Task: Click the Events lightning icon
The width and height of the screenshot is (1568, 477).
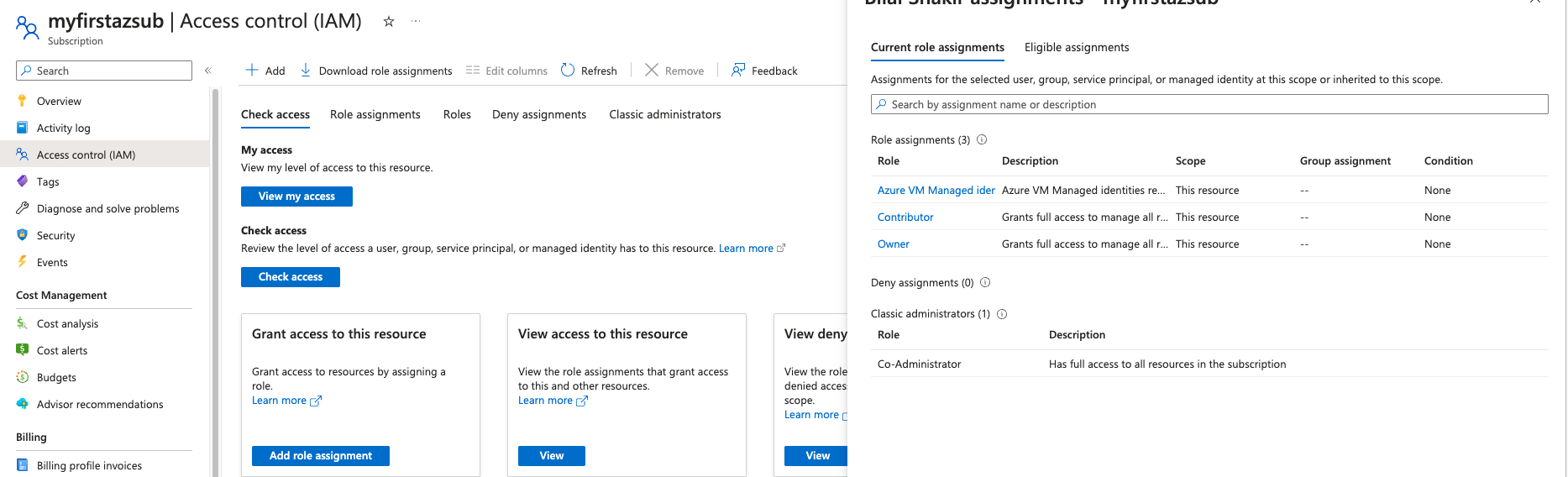Action: [x=23, y=262]
